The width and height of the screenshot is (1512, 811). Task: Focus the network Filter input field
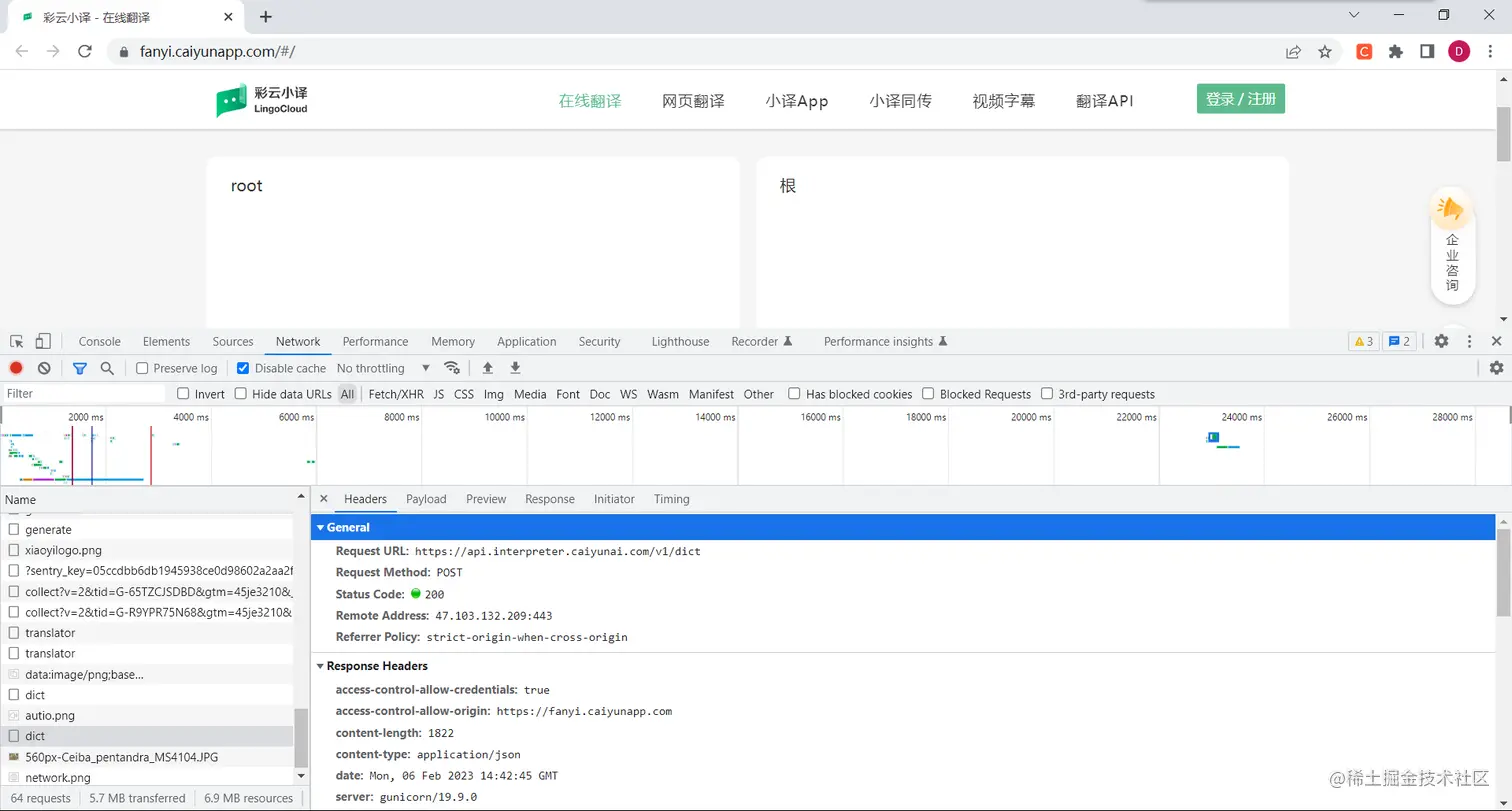[x=84, y=394]
